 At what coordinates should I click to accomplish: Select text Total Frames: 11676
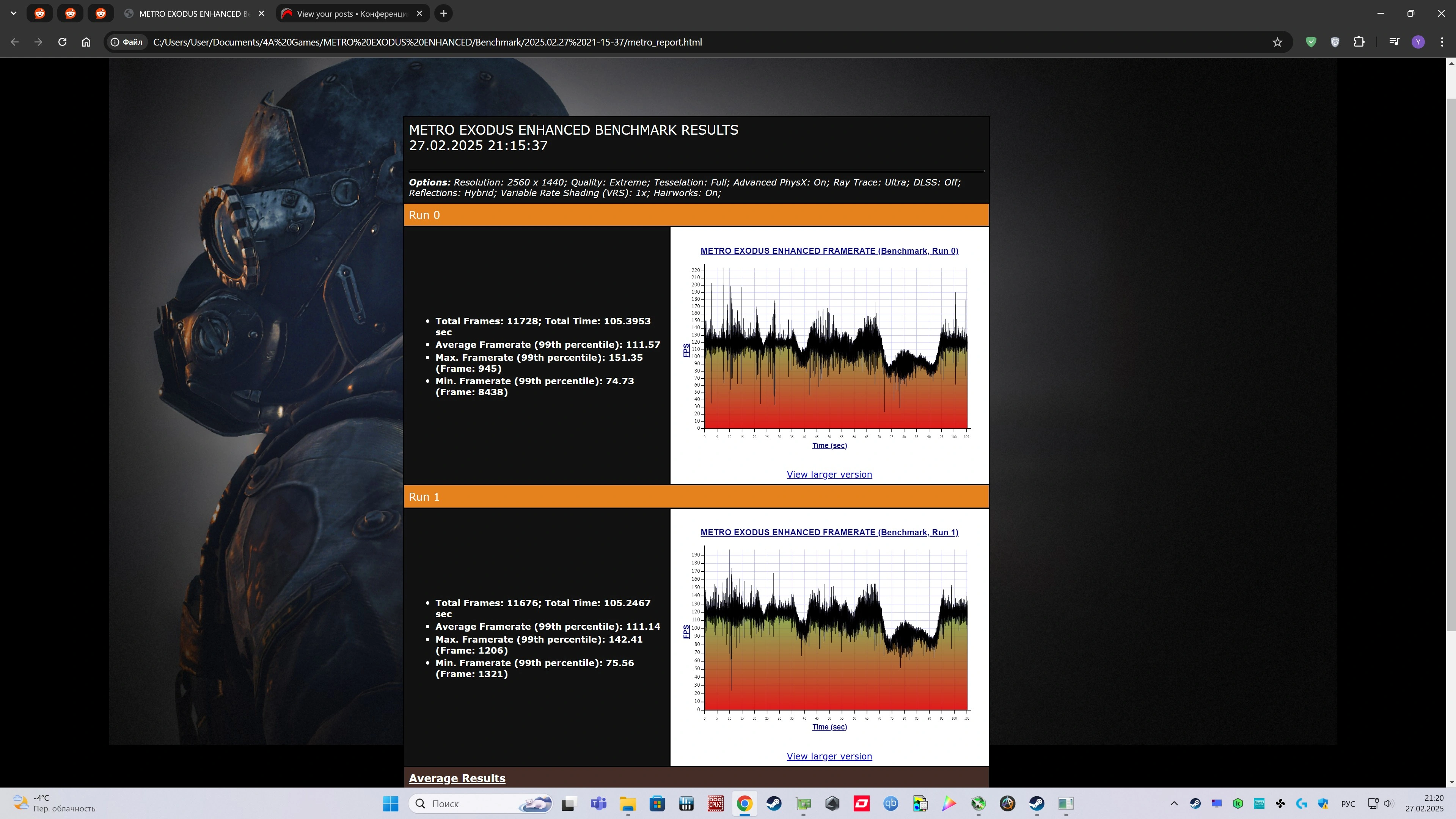[487, 603]
